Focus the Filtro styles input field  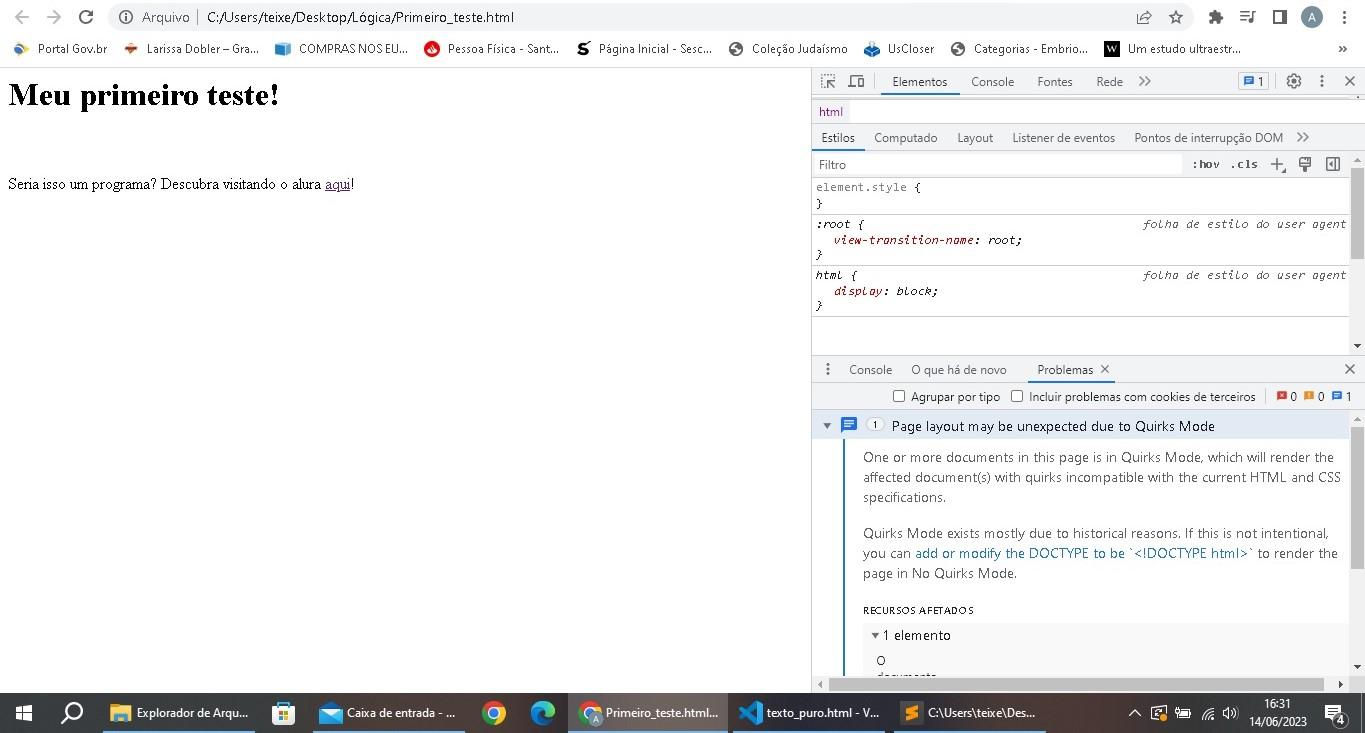tap(998, 165)
